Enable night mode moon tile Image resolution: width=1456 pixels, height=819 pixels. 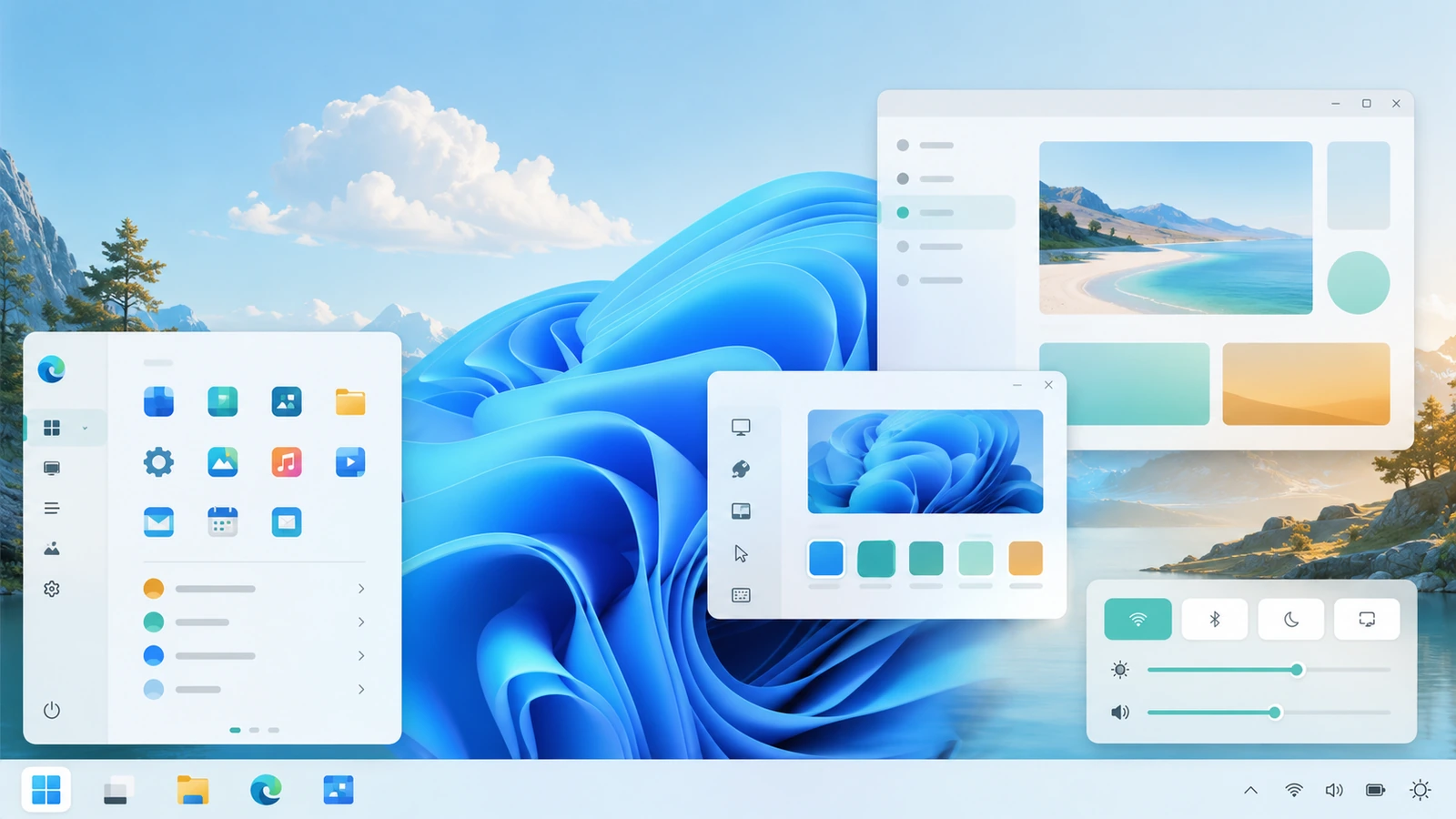[x=1290, y=620]
